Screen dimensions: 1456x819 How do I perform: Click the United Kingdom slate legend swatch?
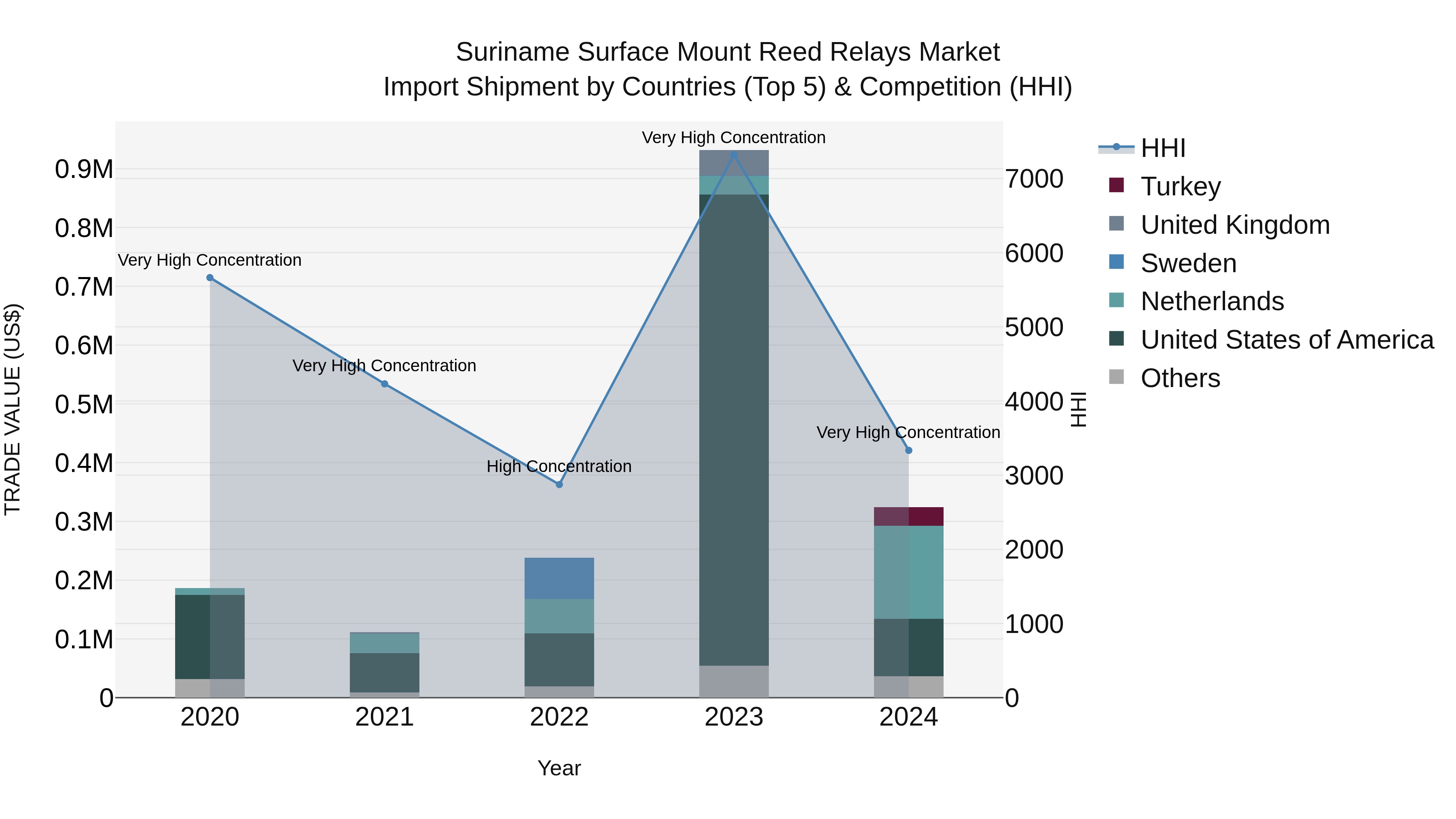click(x=1116, y=223)
